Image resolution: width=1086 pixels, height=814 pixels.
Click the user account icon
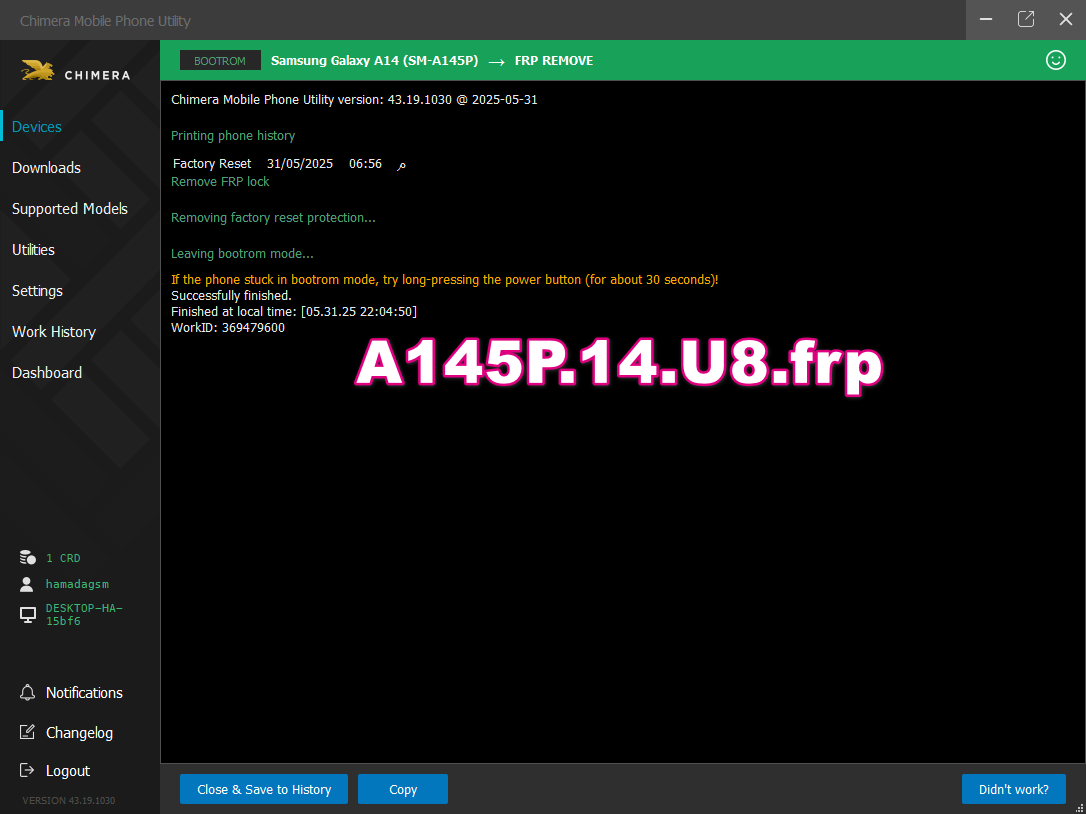coord(27,584)
